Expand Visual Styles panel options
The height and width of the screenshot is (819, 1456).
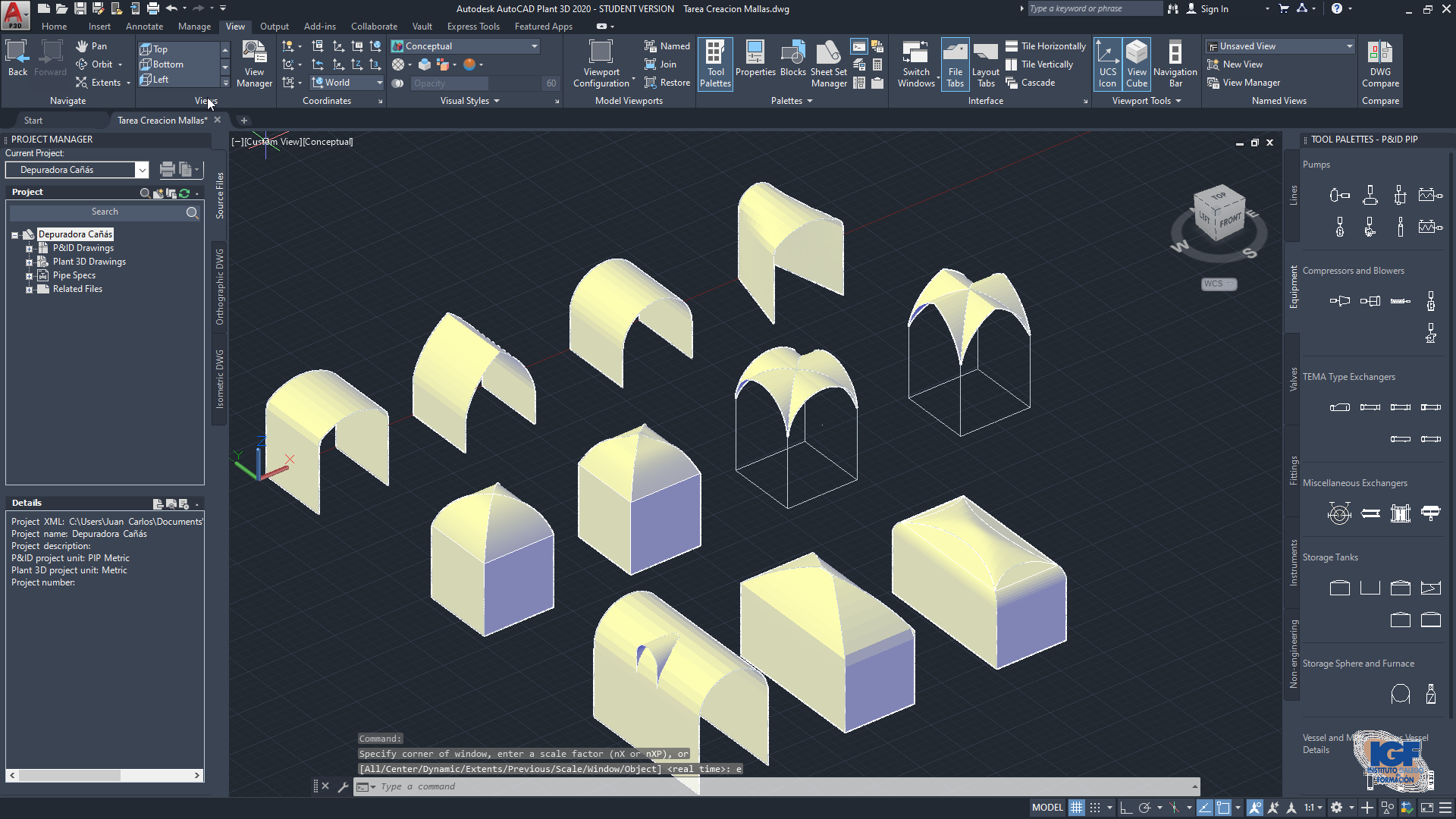pos(469,101)
